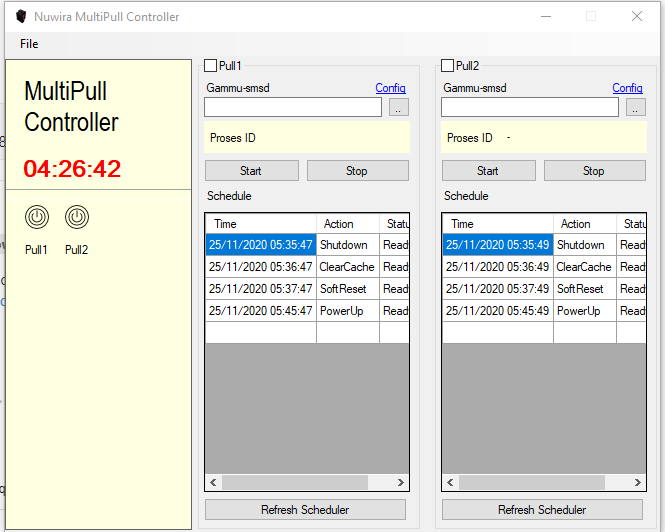This screenshot has height=532, width=665.
Task: Enable the Pull1 checkbox
Action: pos(210,66)
